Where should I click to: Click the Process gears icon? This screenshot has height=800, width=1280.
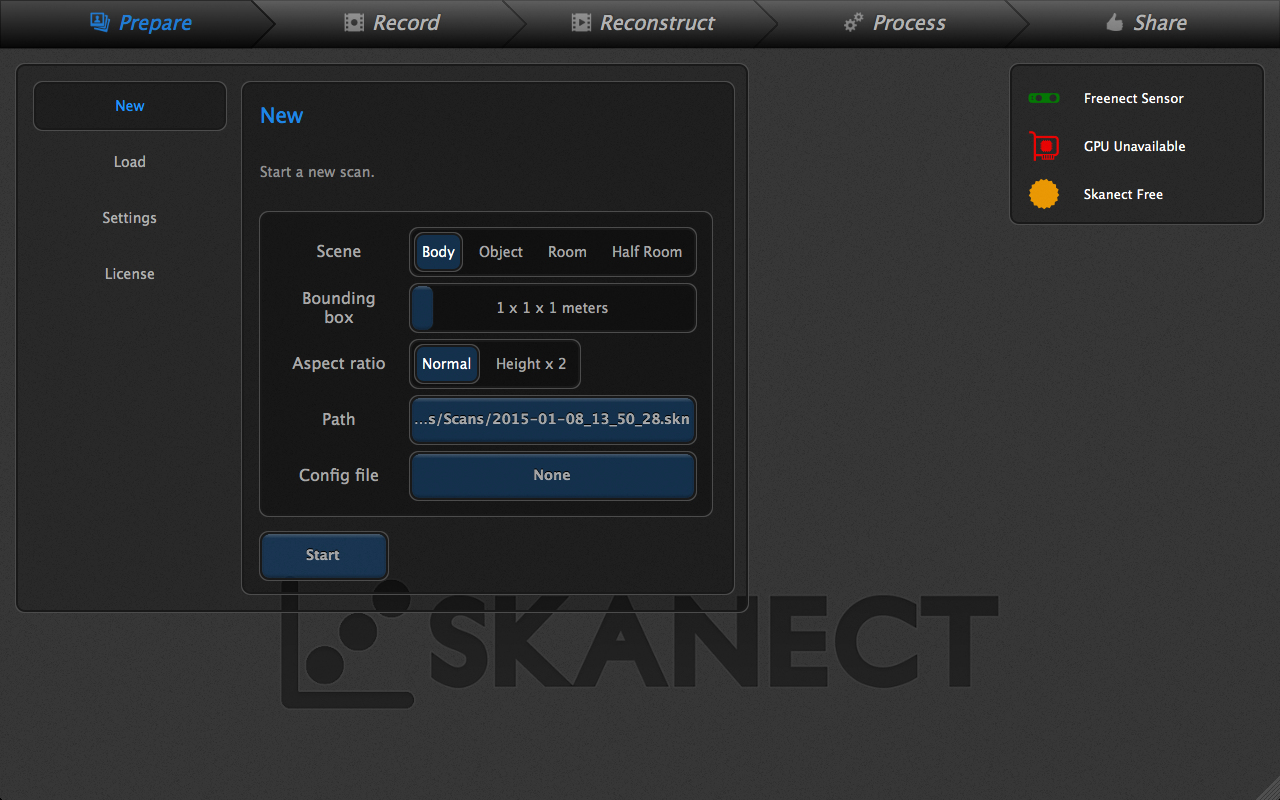tap(853, 22)
